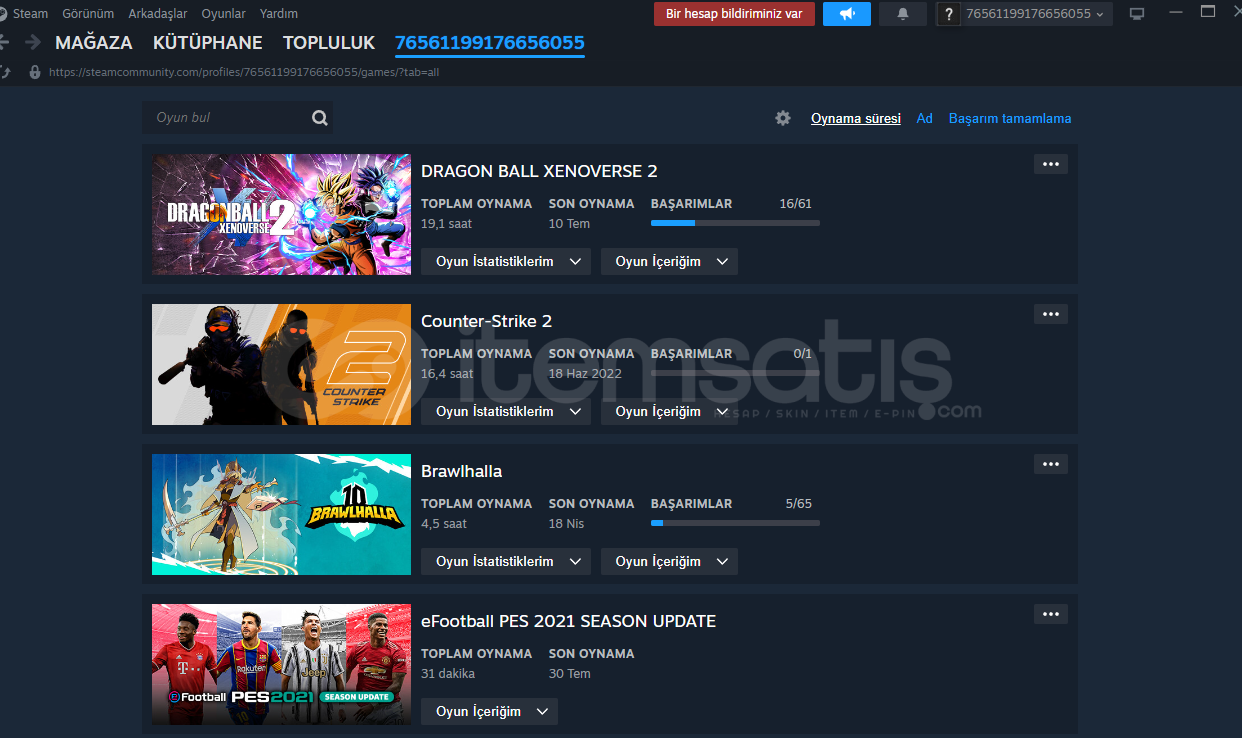Click the 31 dakika playtime value
Image resolution: width=1242 pixels, height=738 pixels.
click(448, 674)
